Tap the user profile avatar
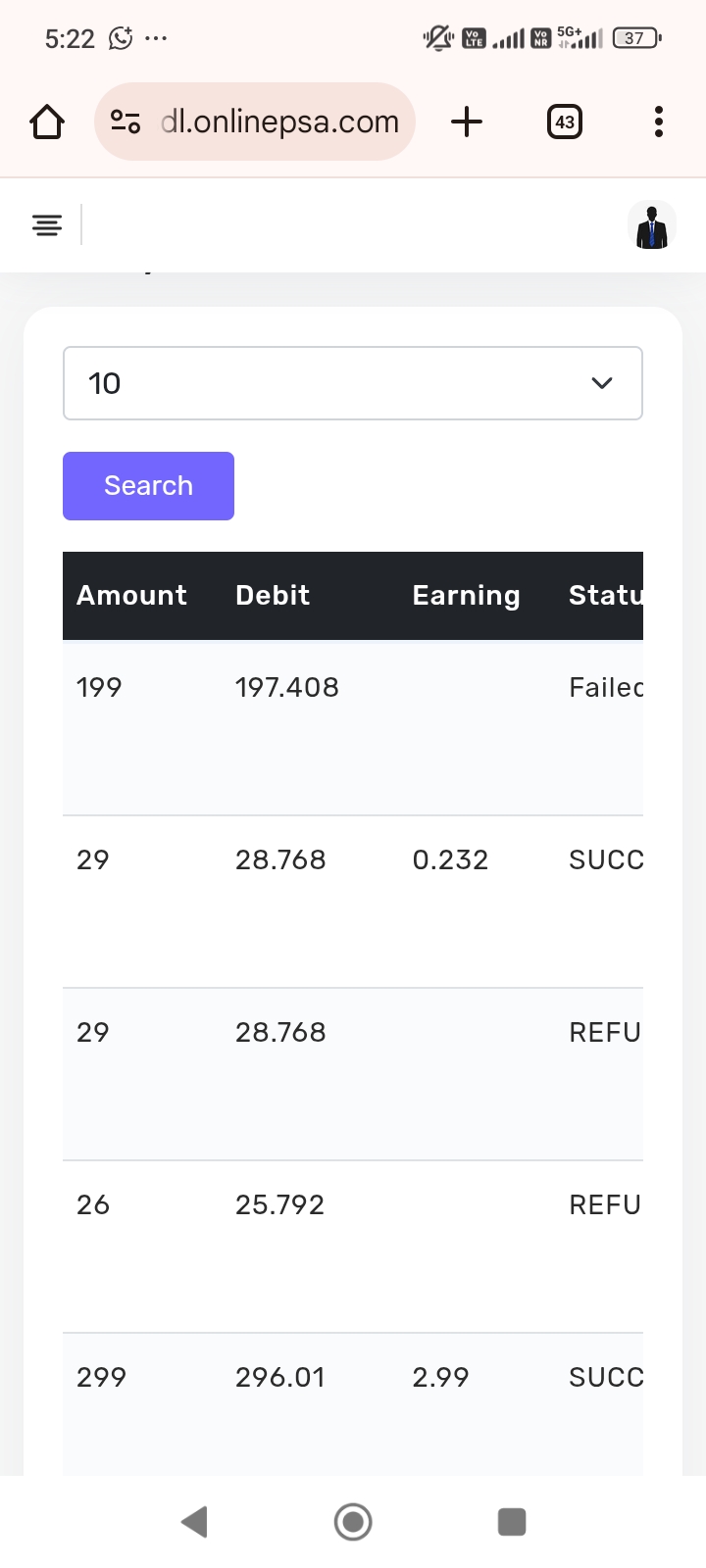The height and width of the screenshot is (1568, 706). pos(651,225)
